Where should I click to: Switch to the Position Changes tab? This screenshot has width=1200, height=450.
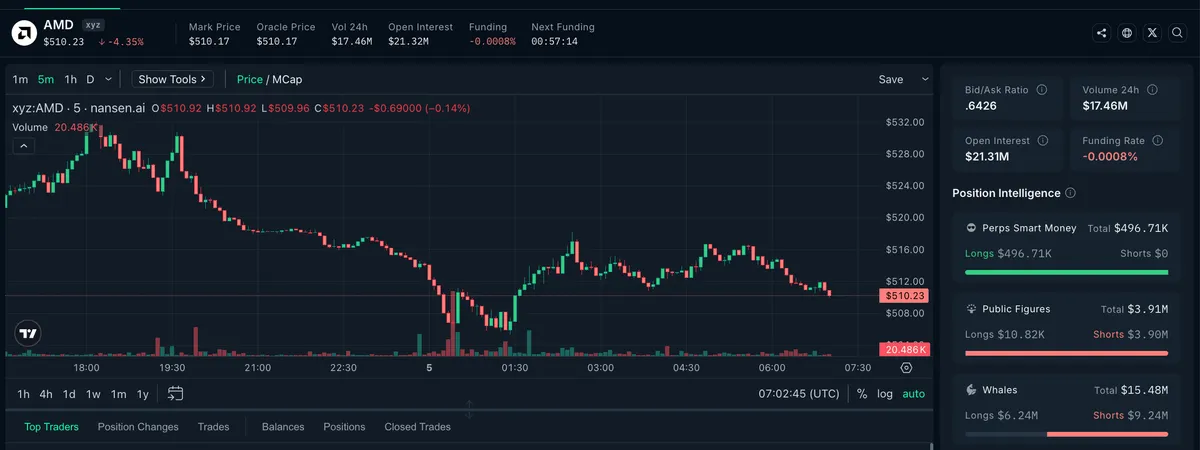[138, 427]
